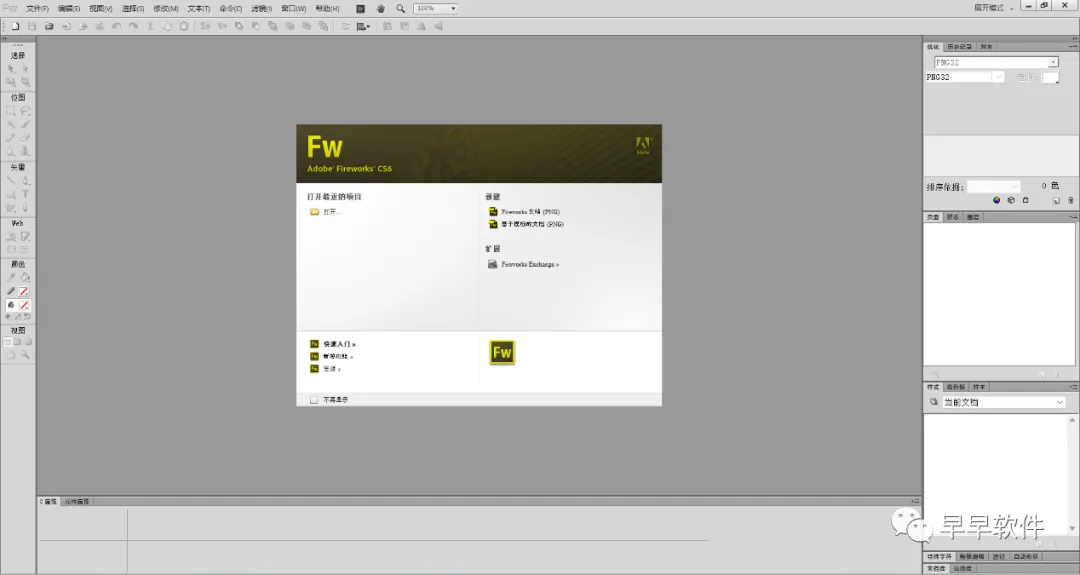The height and width of the screenshot is (575, 1080).
Task: Select the Marquee tool under 位图
Action: [11, 111]
